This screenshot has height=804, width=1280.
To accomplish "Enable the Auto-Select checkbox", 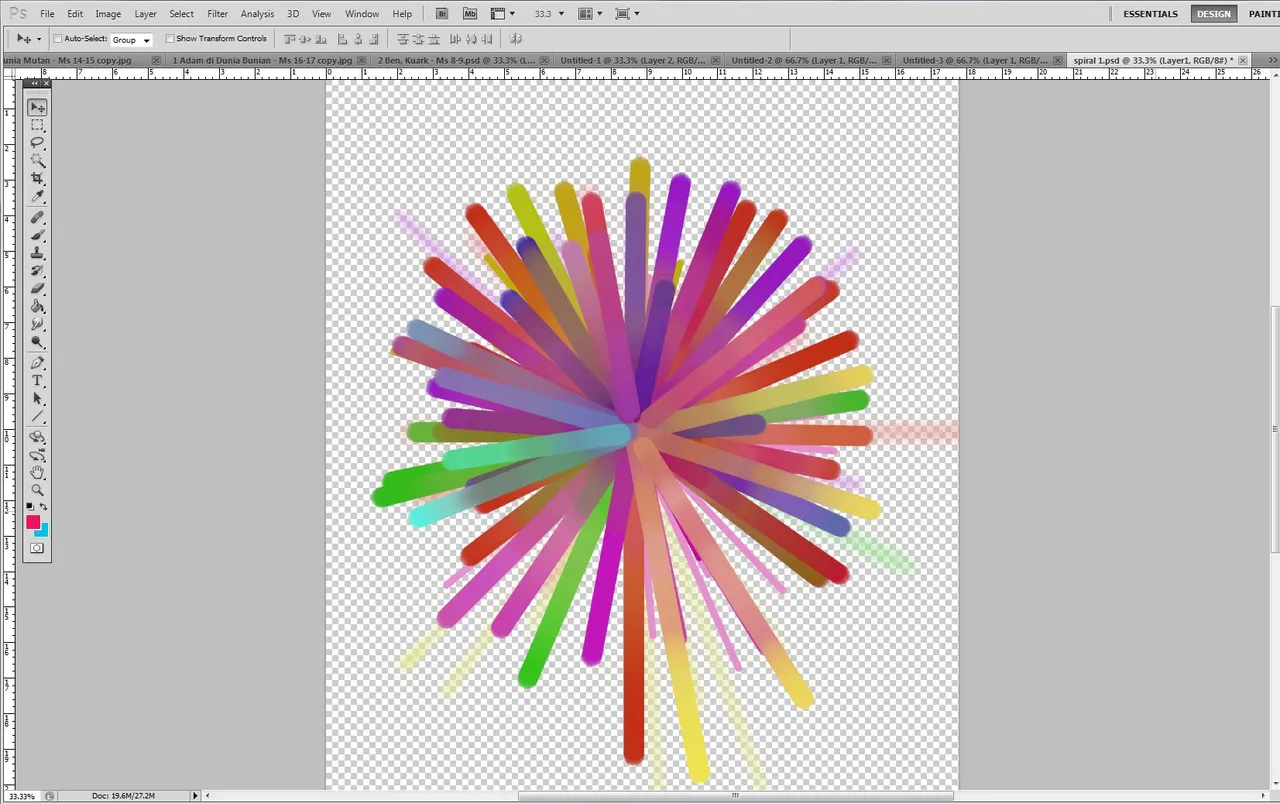I will 57,39.
